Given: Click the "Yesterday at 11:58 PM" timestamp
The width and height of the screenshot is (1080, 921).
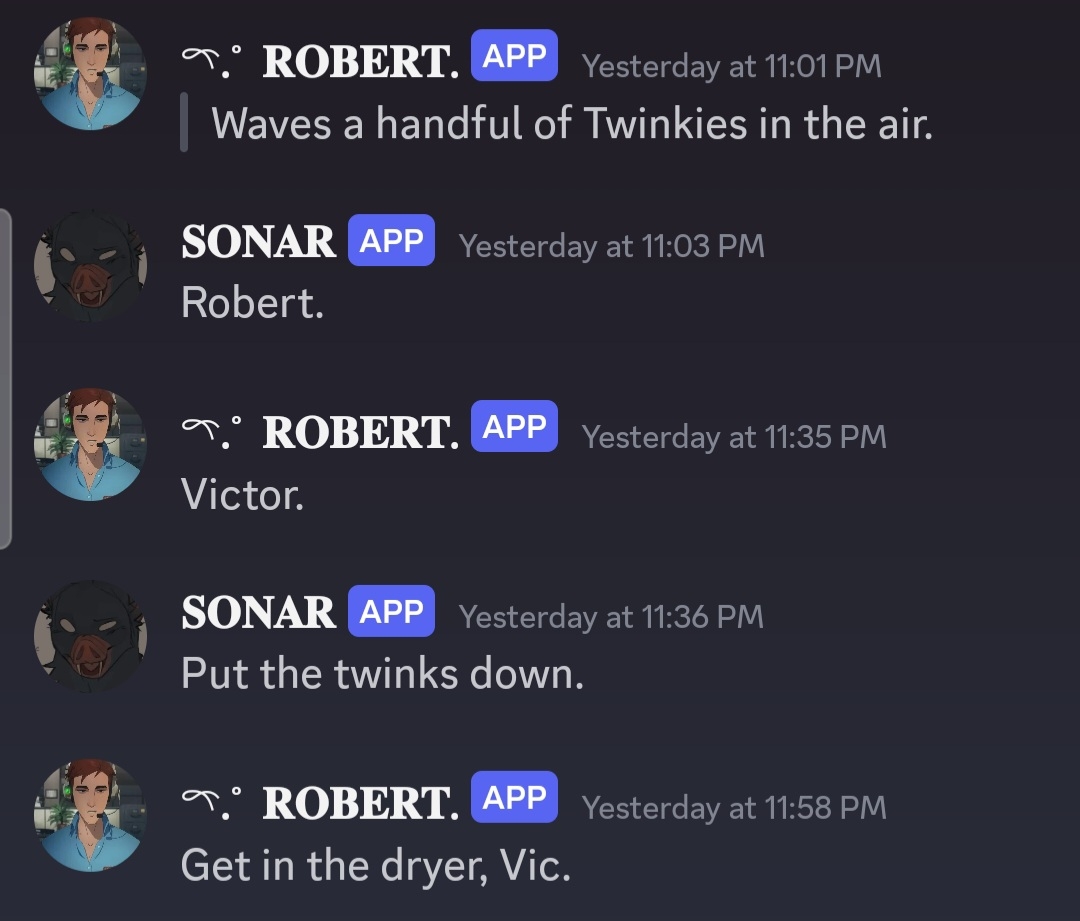Looking at the screenshot, I should 734,807.
